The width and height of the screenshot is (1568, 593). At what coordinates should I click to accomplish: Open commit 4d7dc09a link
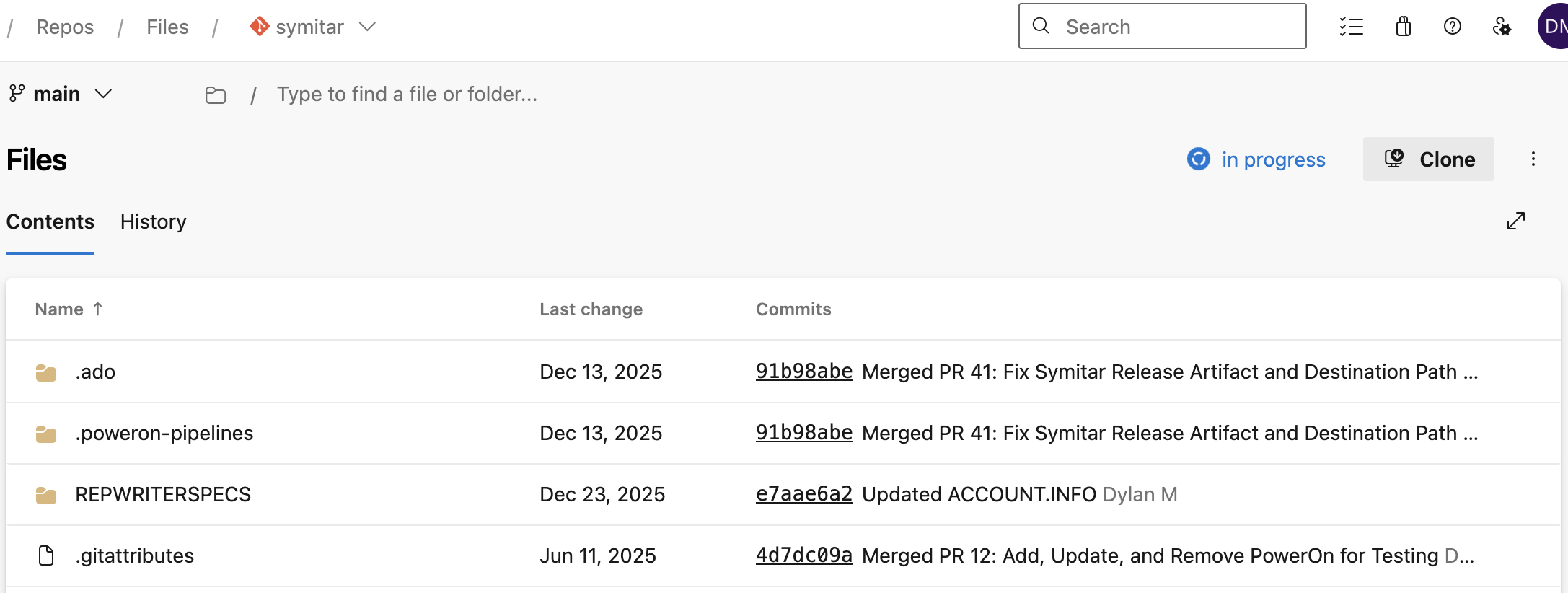point(804,555)
